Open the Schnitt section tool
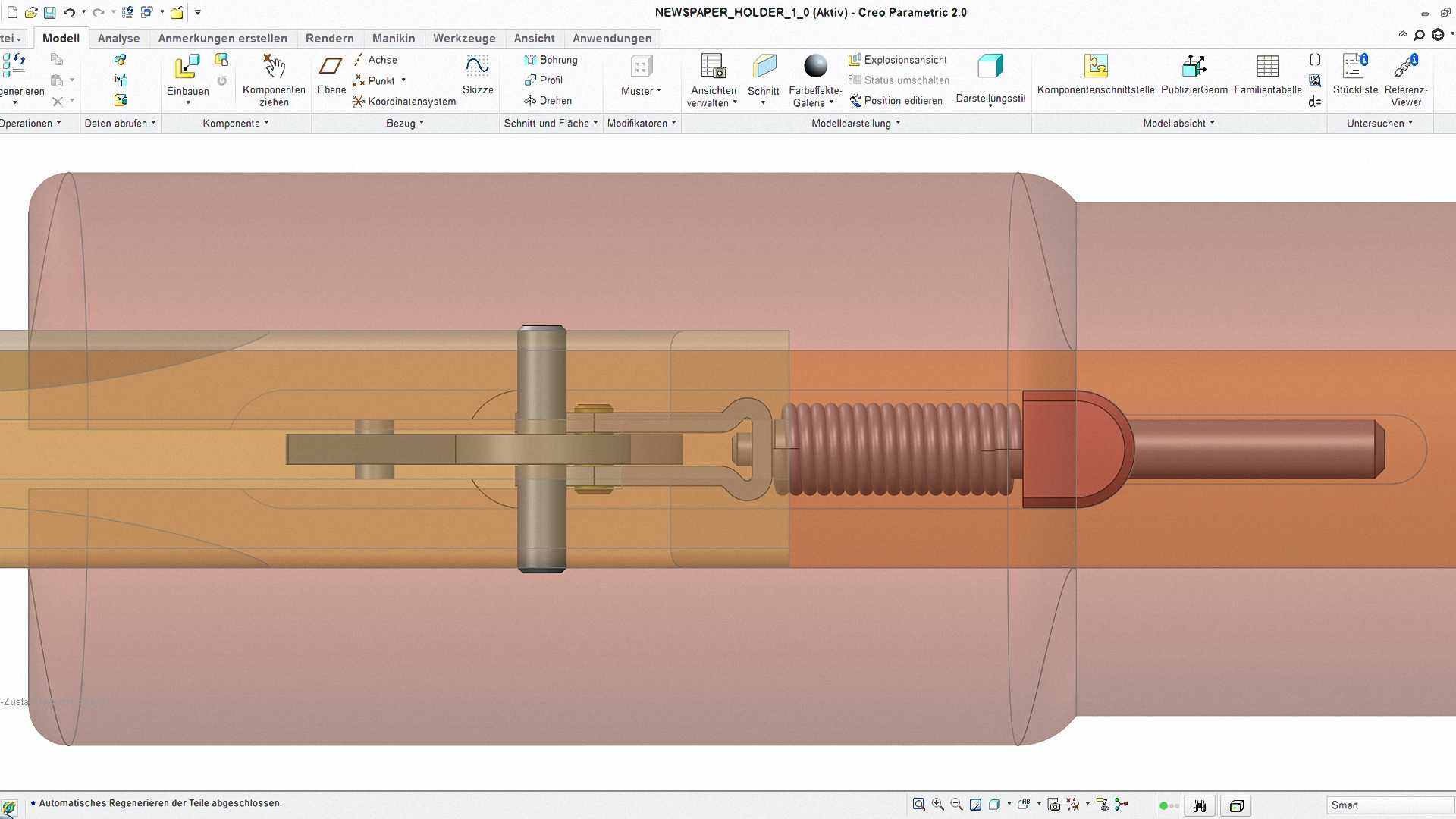 (764, 79)
